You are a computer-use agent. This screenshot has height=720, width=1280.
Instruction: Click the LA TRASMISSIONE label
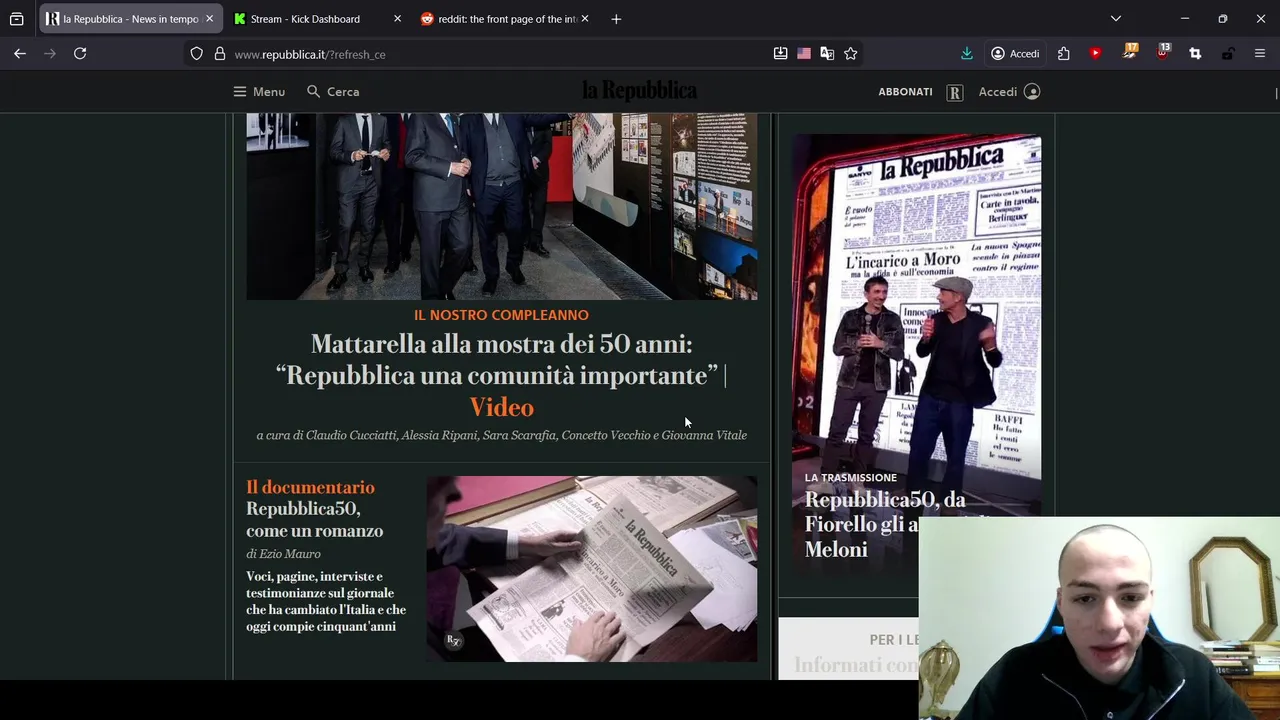click(x=851, y=478)
